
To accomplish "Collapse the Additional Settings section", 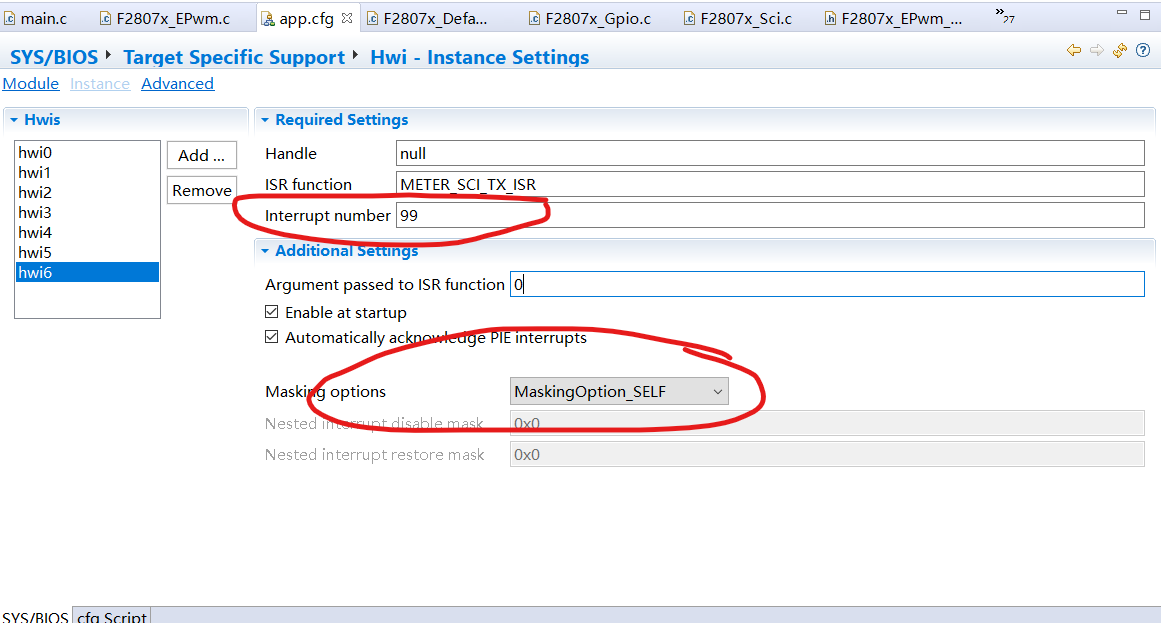I will coord(265,251).
